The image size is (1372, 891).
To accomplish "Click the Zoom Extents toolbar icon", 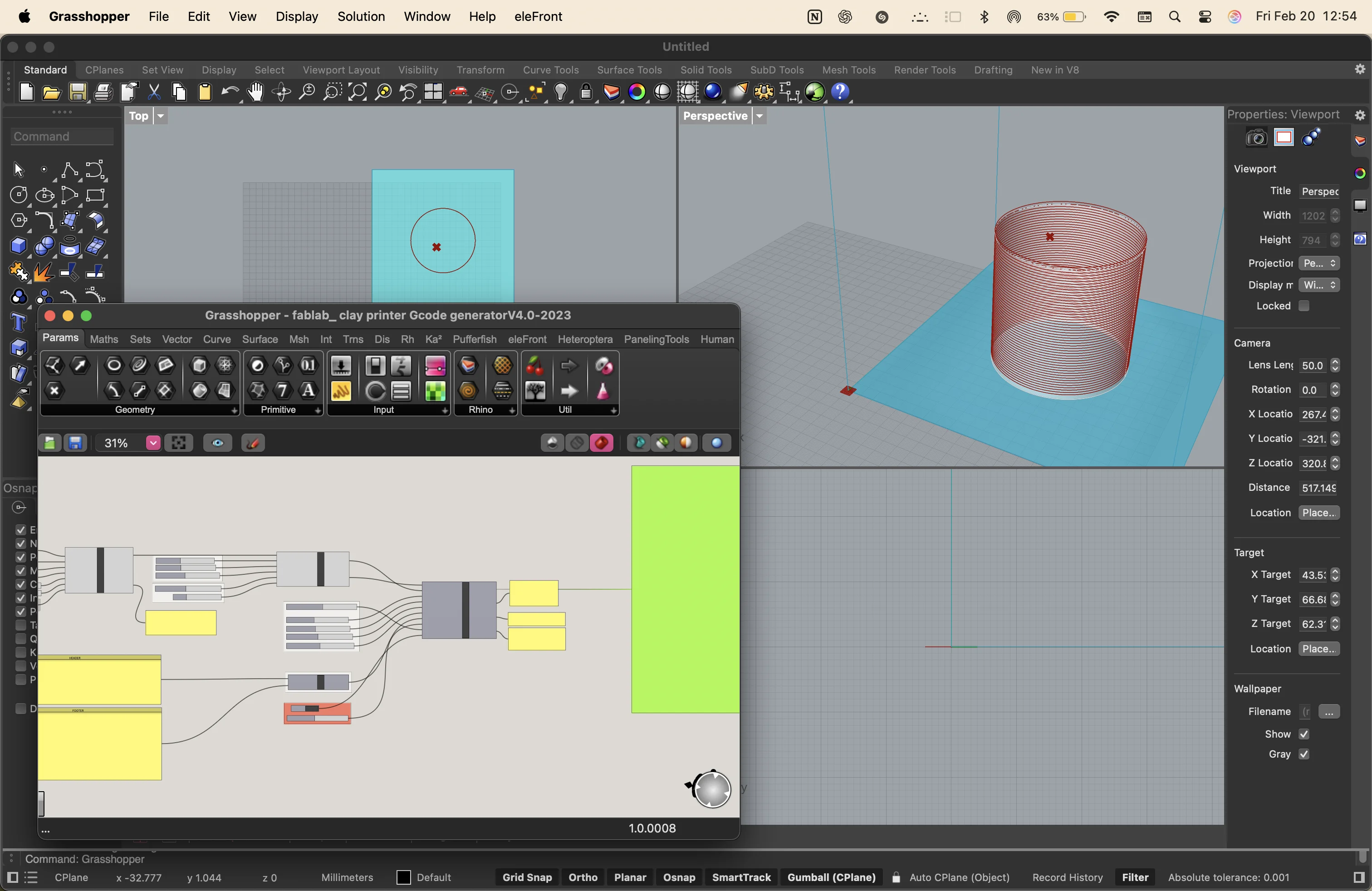I will pyautogui.click(x=358, y=92).
